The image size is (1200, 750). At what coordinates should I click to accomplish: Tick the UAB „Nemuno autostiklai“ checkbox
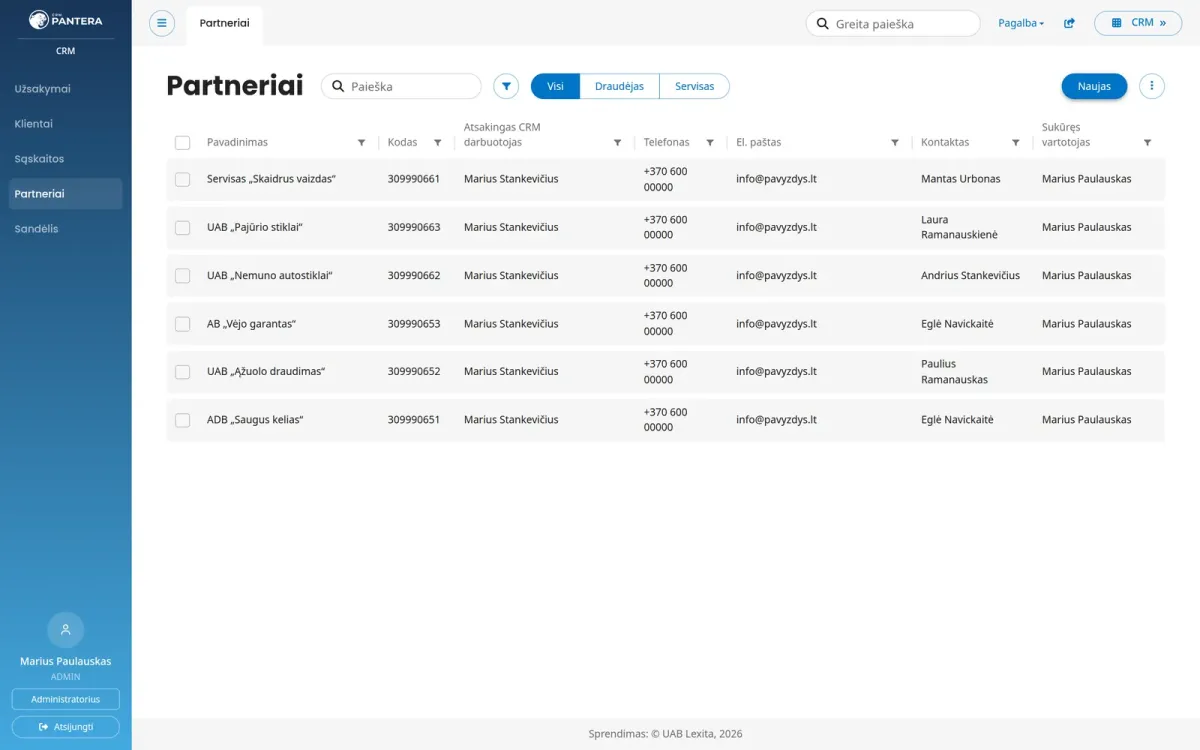point(182,275)
